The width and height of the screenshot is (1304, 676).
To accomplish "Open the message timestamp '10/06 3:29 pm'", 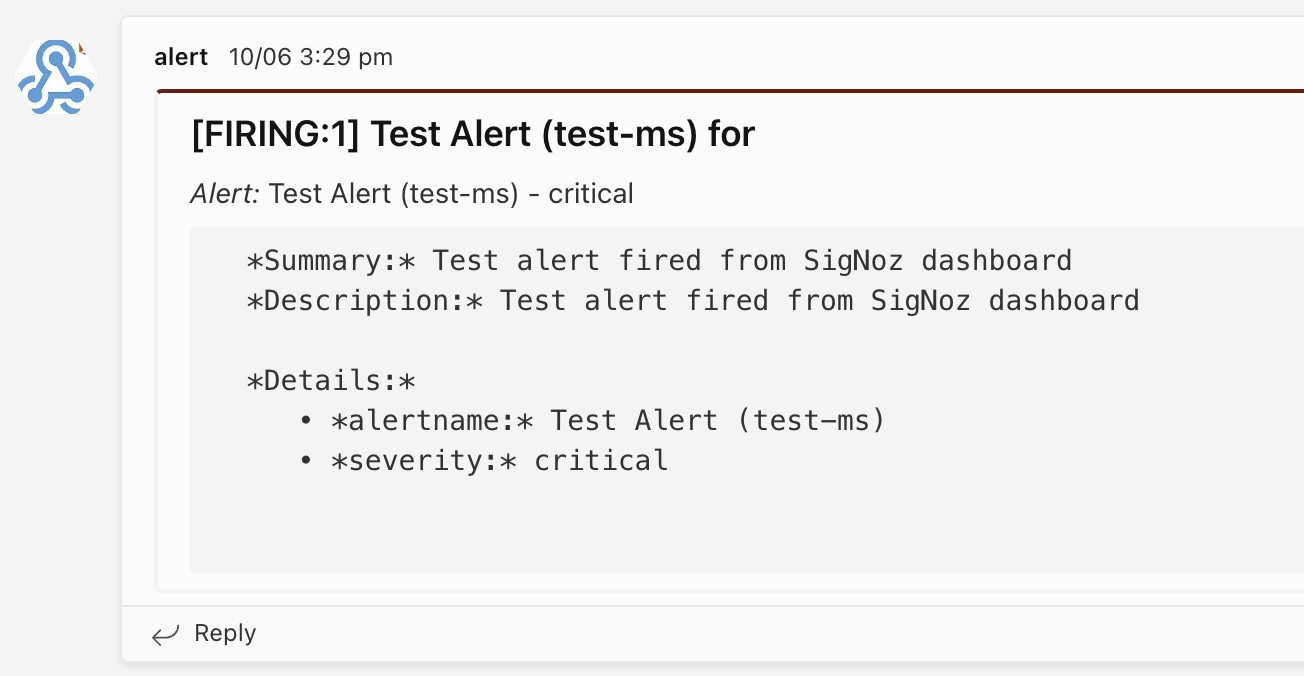I will 310,57.
